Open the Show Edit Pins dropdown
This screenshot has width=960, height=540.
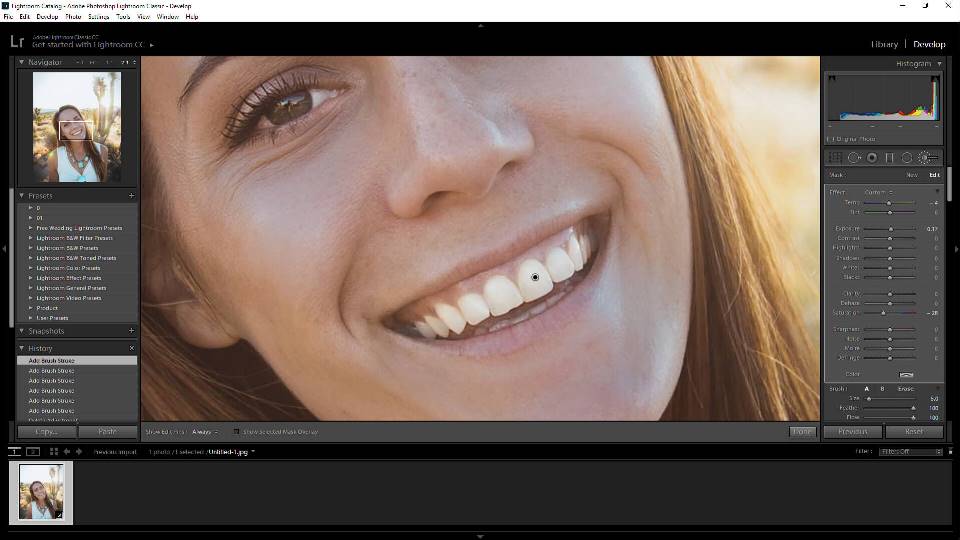tap(205, 432)
